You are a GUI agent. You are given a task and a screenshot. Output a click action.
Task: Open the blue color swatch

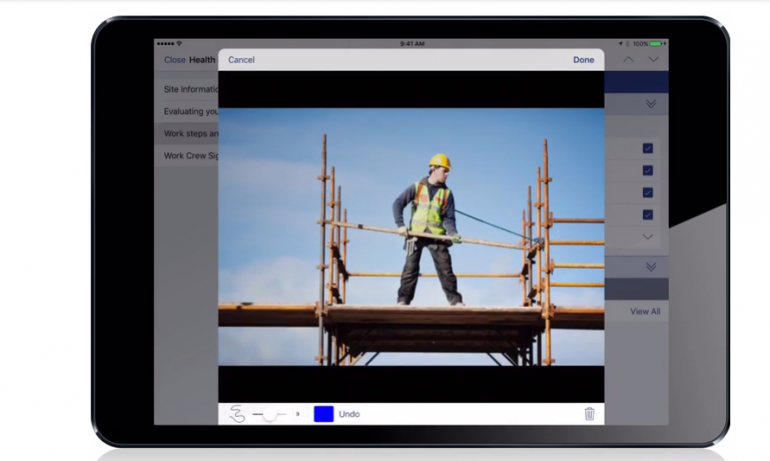pos(323,414)
